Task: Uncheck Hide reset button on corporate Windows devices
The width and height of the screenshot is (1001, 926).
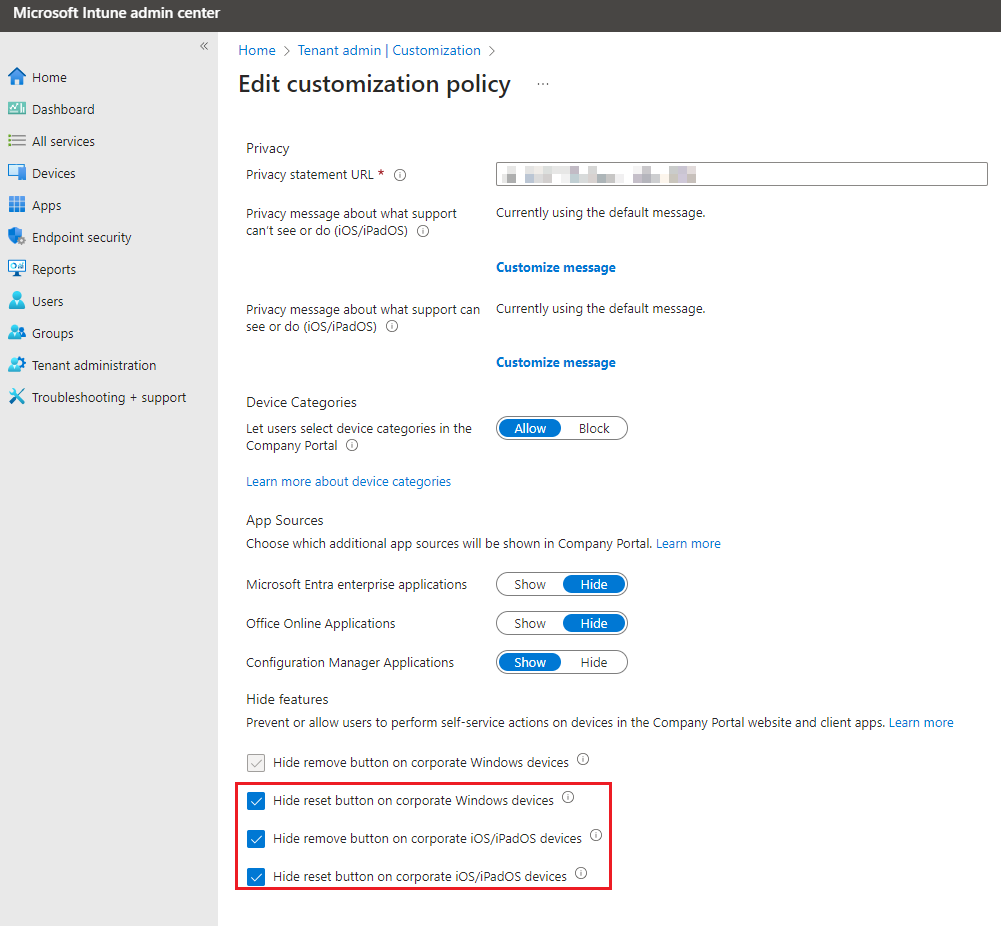Action: pyautogui.click(x=256, y=799)
